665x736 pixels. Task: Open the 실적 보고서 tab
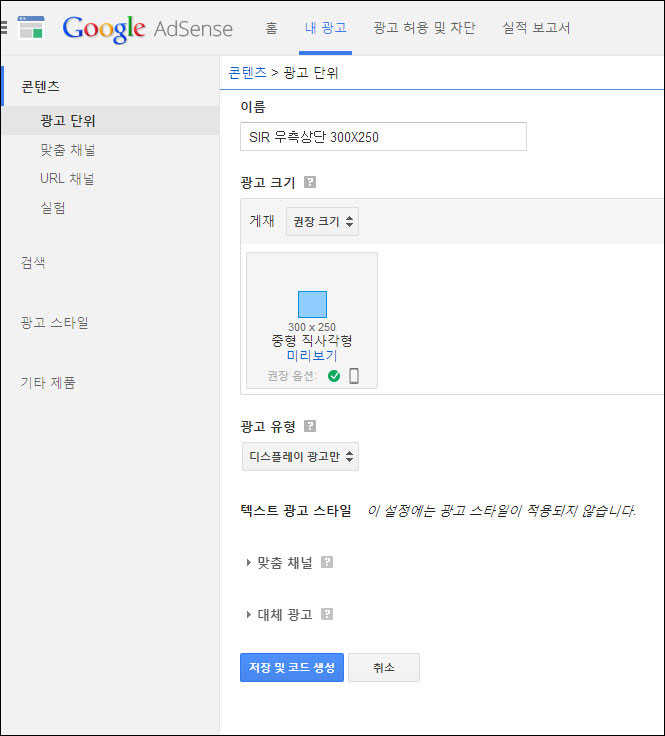(536, 28)
